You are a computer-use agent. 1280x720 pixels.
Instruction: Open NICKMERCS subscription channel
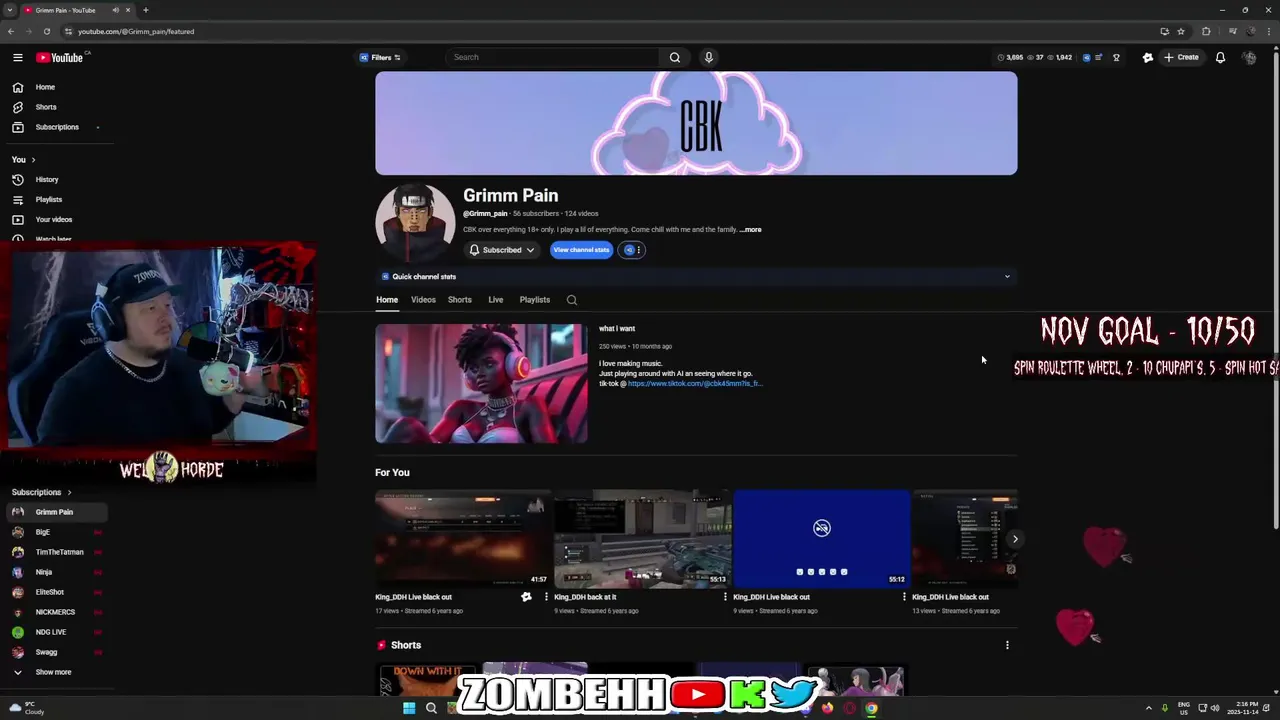(54, 612)
